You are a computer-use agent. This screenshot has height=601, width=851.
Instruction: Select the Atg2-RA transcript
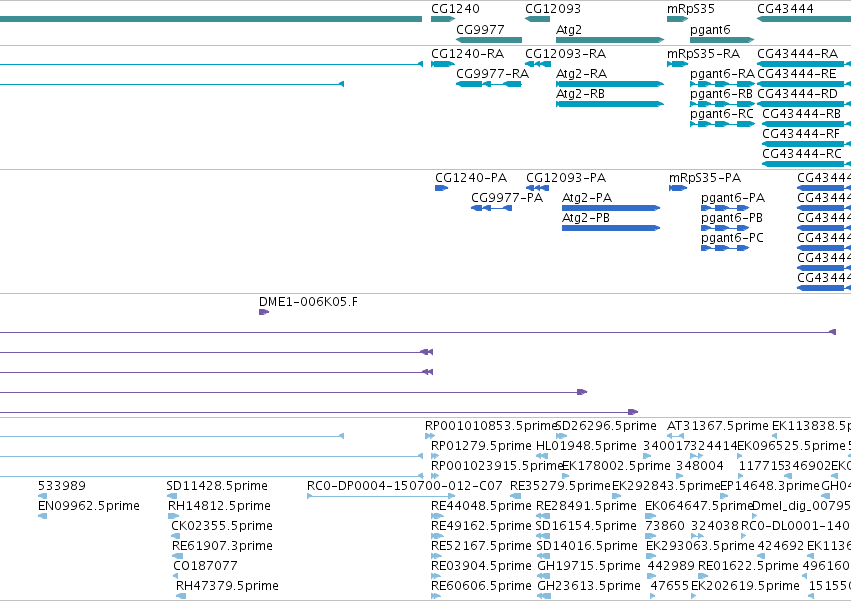[610, 84]
